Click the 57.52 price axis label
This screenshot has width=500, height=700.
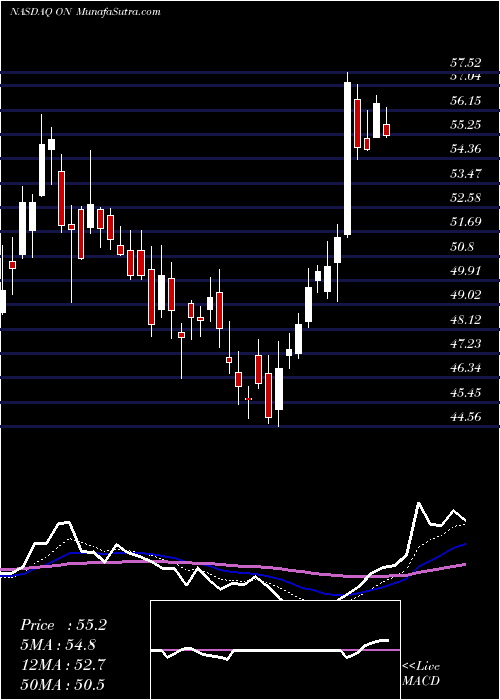coord(465,63)
